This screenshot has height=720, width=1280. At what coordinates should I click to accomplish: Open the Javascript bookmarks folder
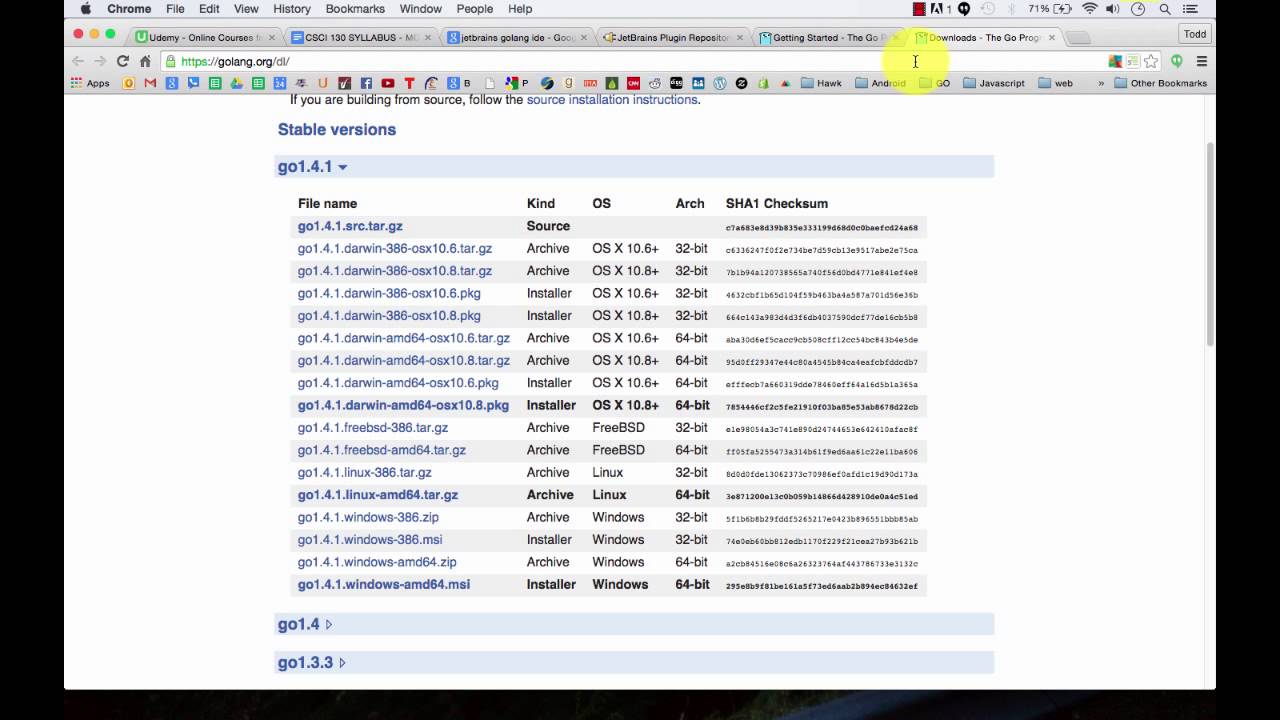(x=994, y=83)
